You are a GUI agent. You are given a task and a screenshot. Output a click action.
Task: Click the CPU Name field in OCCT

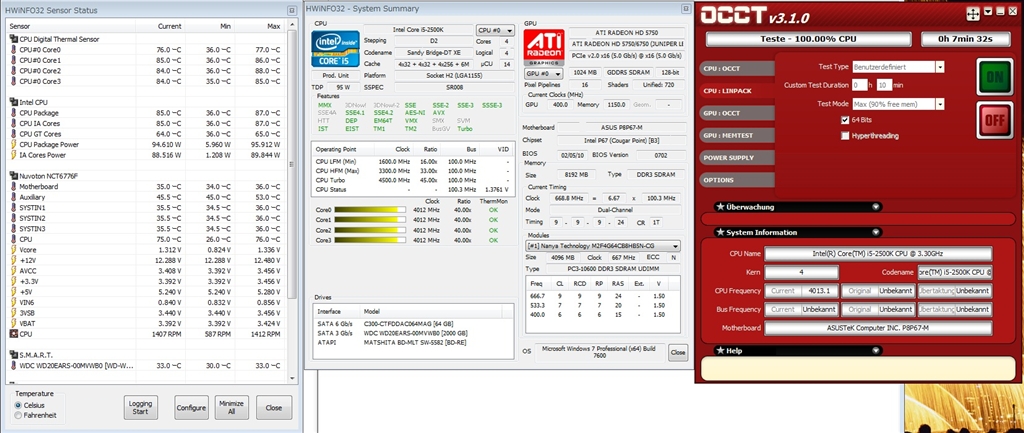(x=878, y=254)
